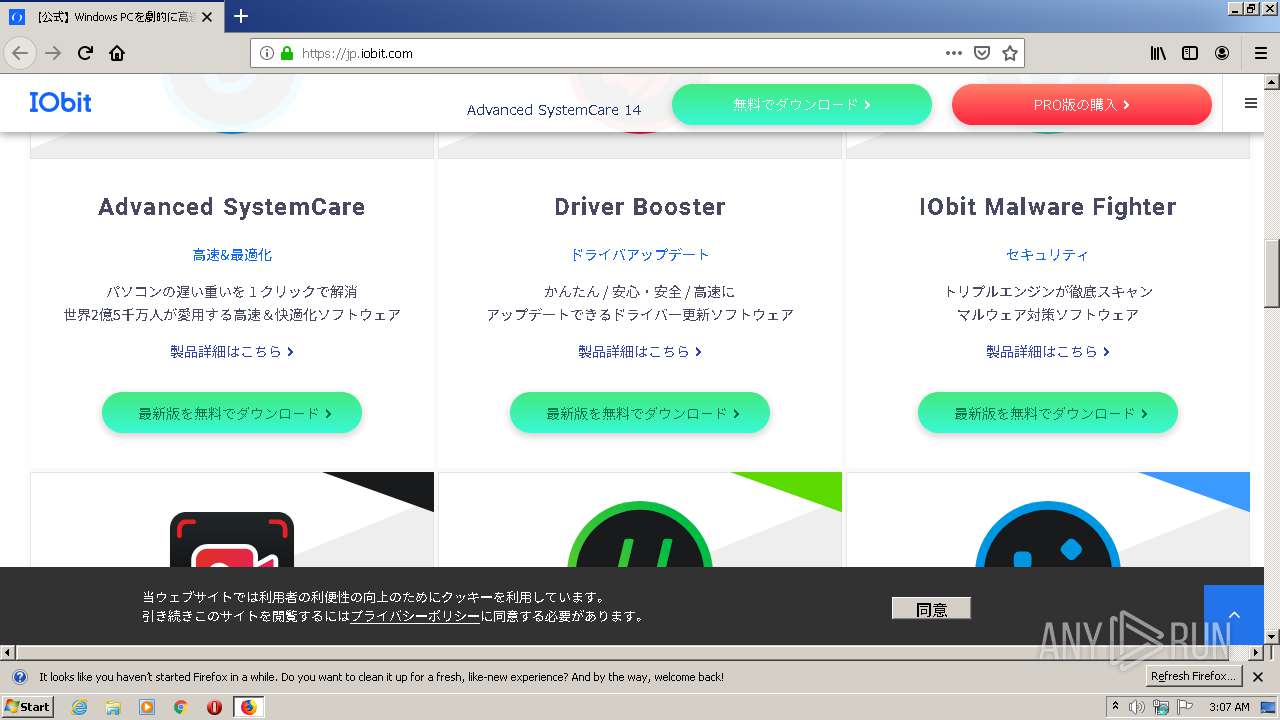
Task: Open the Windows Start menu
Action: click(27, 707)
